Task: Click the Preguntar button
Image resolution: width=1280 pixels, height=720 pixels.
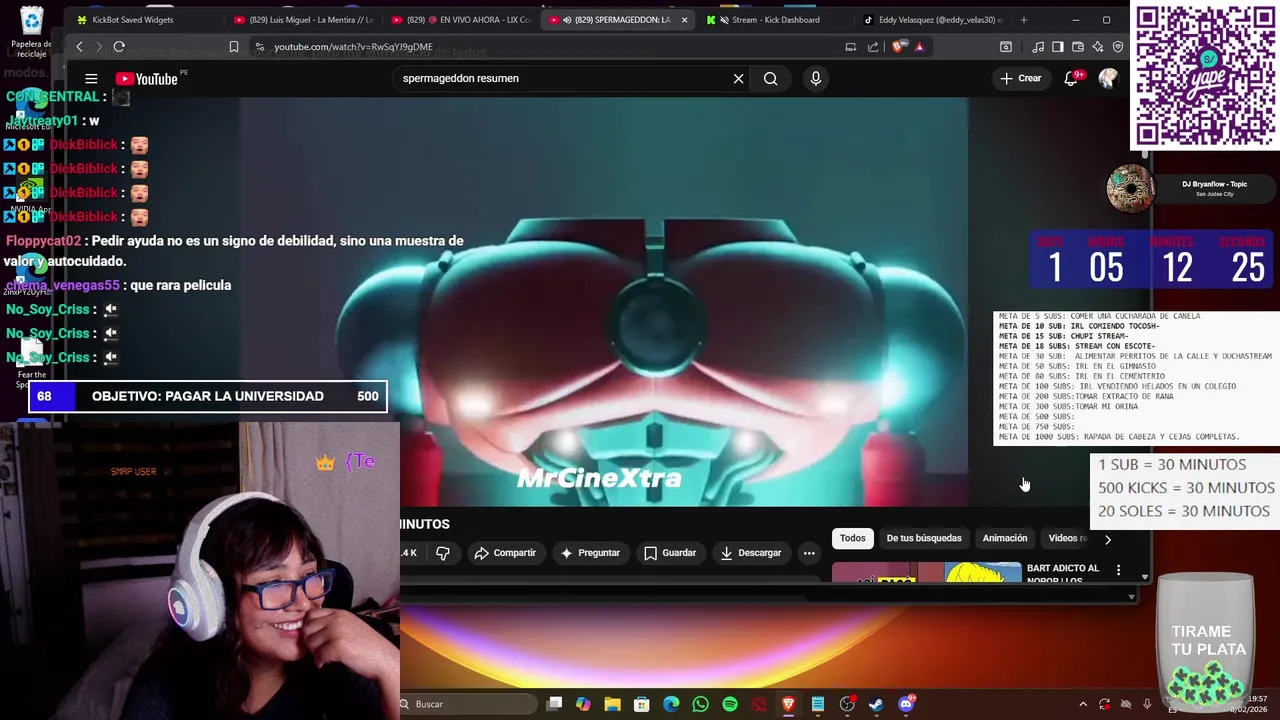Action: (x=590, y=553)
